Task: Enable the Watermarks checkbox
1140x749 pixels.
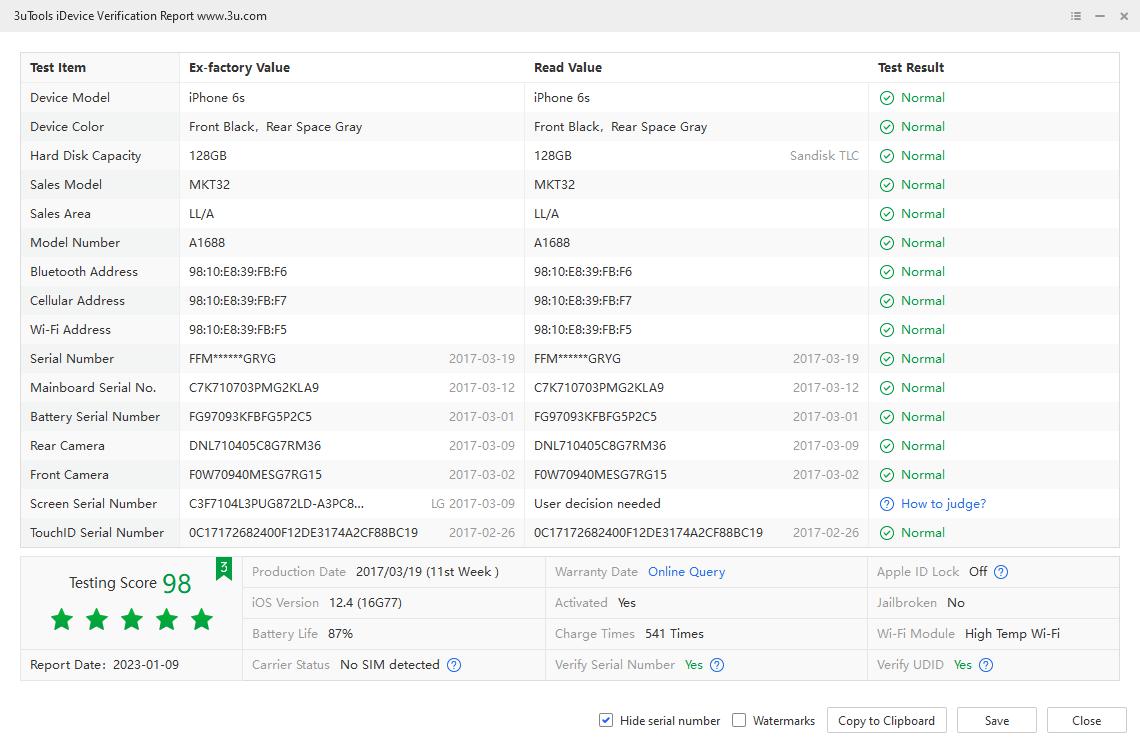Action: tap(739, 721)
